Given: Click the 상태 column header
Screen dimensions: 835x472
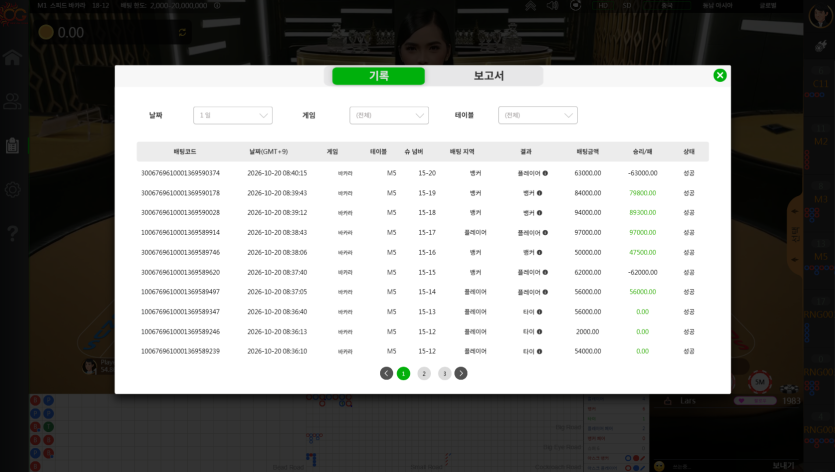Looking at the screenshot, I should pos(689,152).
